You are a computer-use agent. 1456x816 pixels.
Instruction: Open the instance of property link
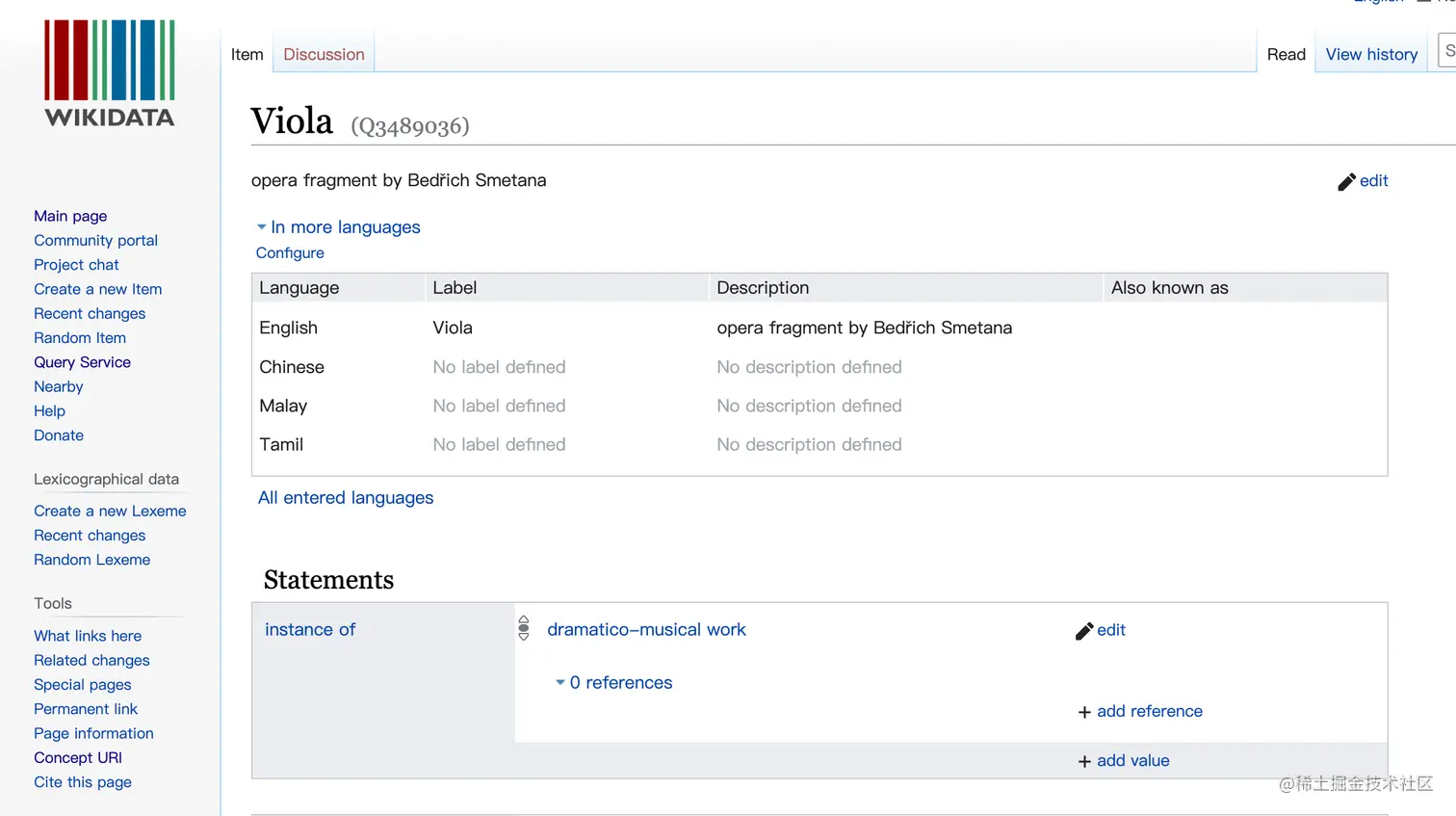click(310, 629)
